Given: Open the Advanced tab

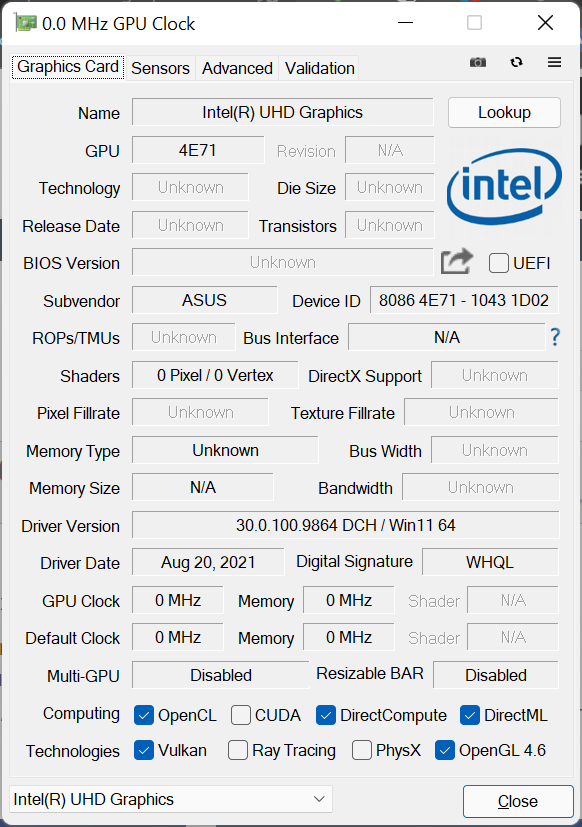Looking at the screenshot, I should pyautogui.click(x=237, y=68).
